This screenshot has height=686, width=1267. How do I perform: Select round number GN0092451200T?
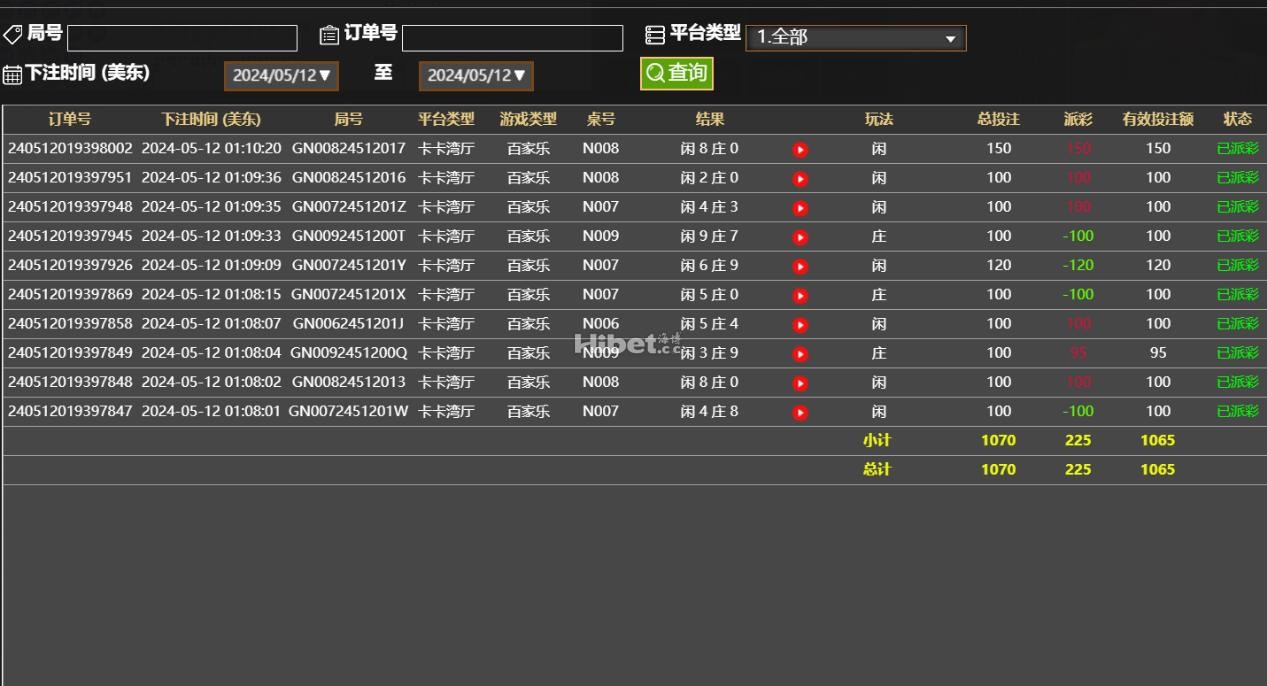pos(349,236)
